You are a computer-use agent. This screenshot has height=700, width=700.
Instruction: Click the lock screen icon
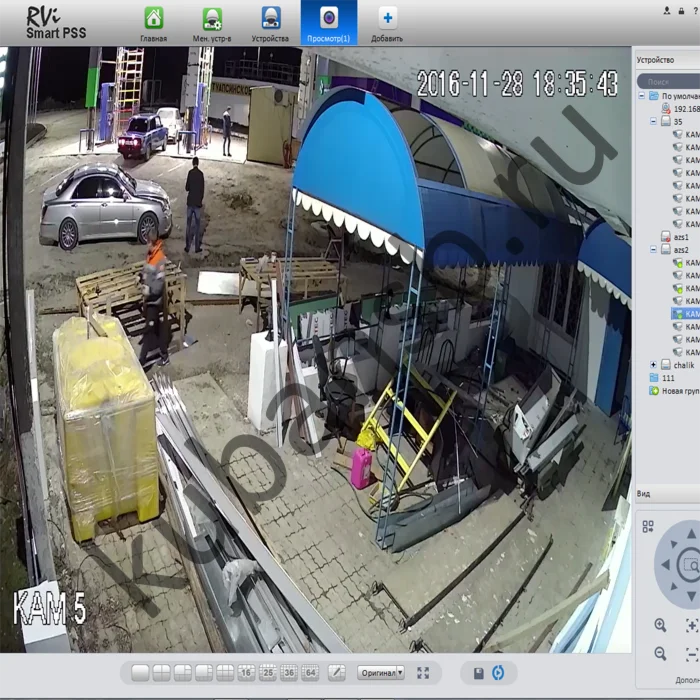tap(681, 11)
